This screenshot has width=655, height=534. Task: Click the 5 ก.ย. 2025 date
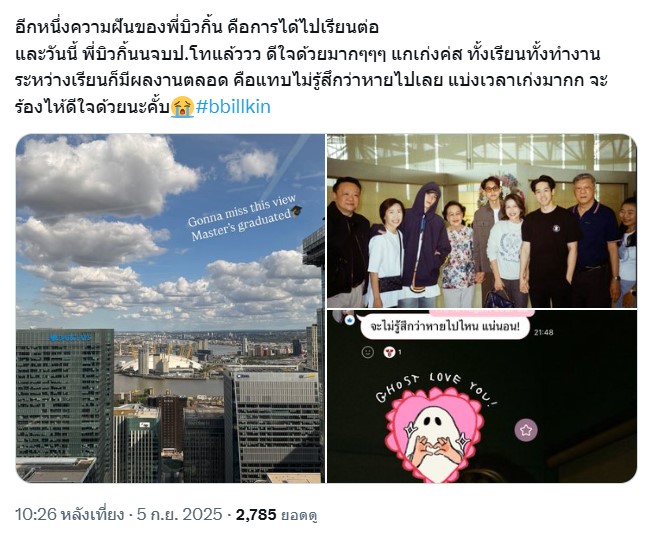coord(180,514)
